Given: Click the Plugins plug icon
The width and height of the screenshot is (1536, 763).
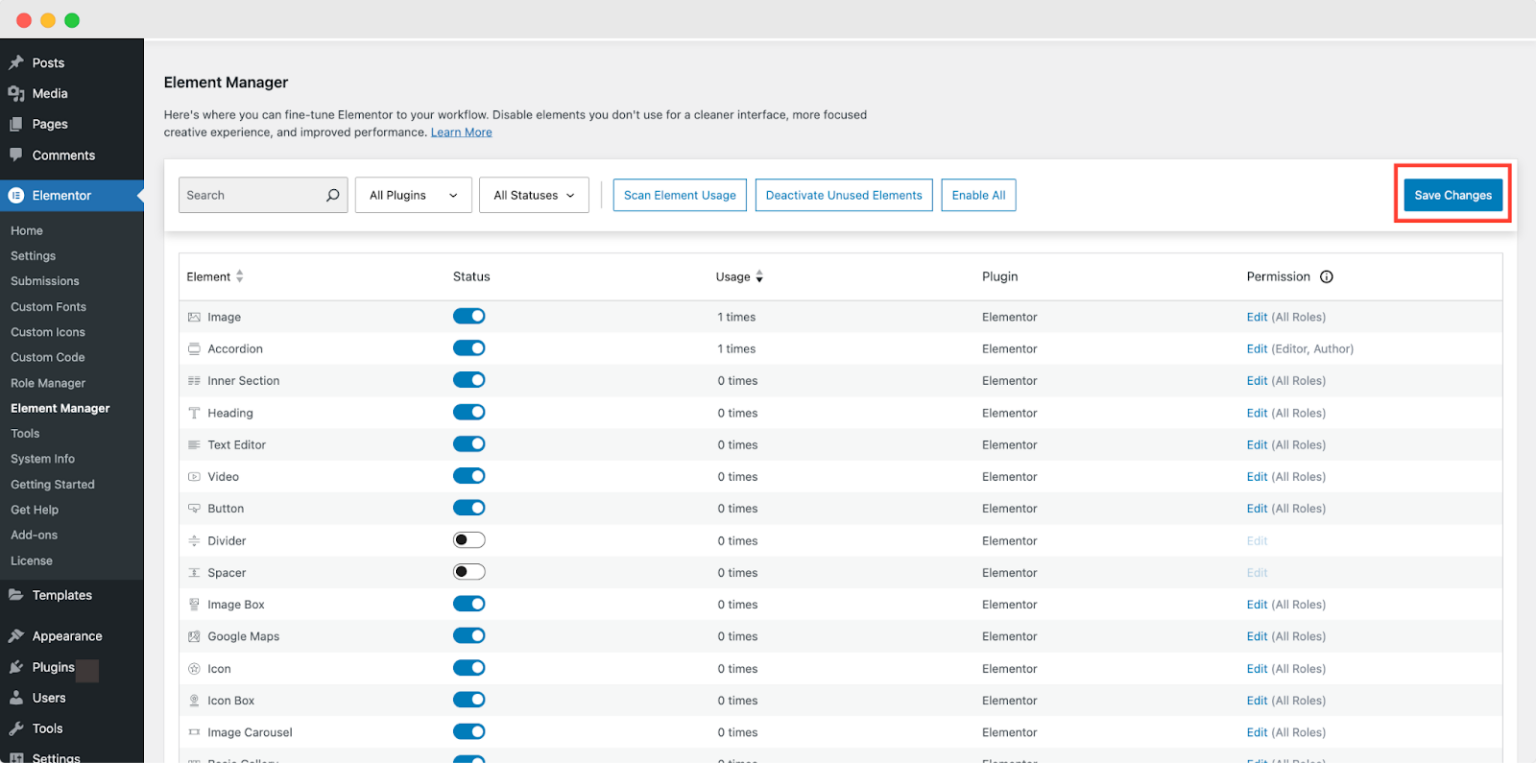Looking at the screenshot, I should pyautogui.click(x=18, y=667).
